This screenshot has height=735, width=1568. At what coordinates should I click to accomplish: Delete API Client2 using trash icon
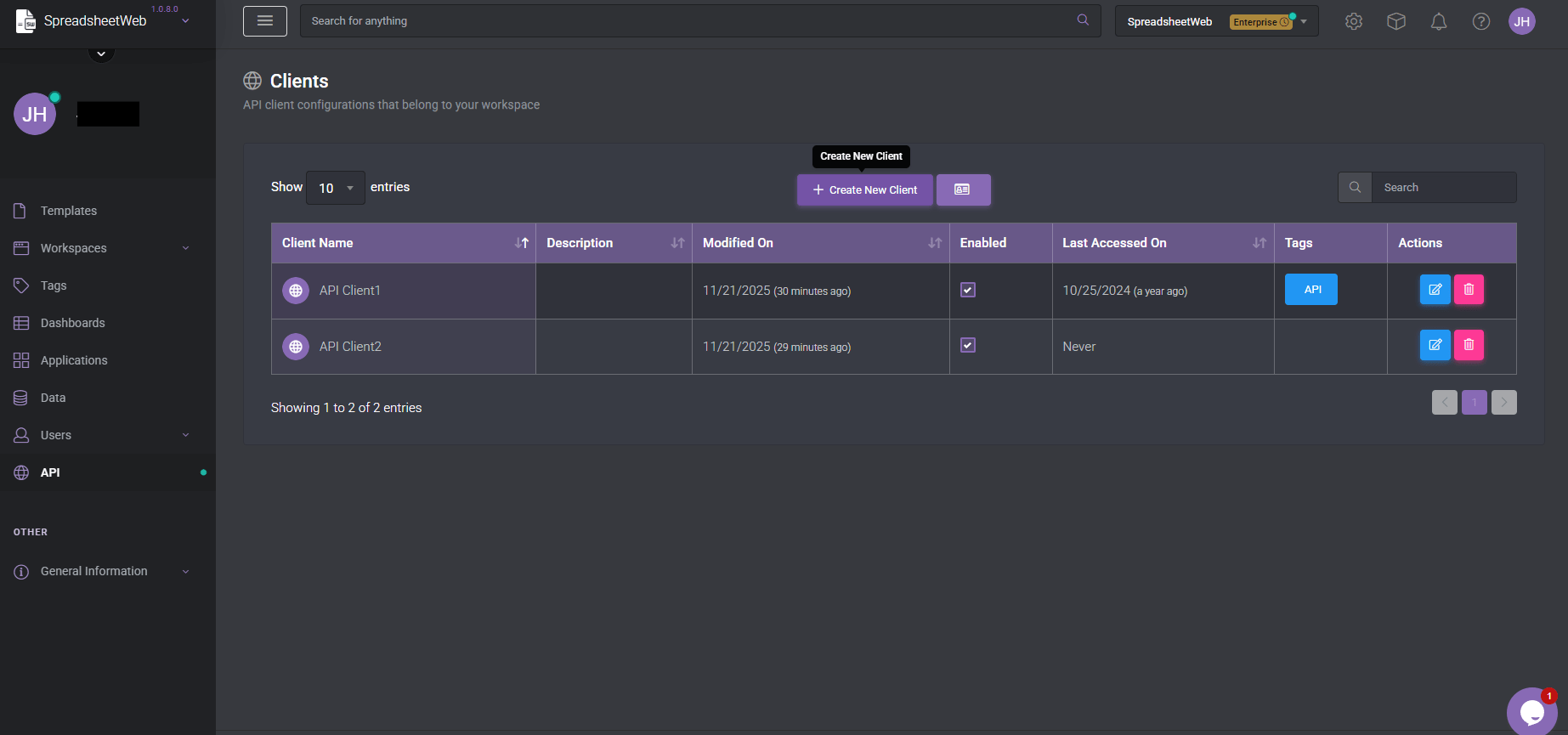click(1469, 345)
